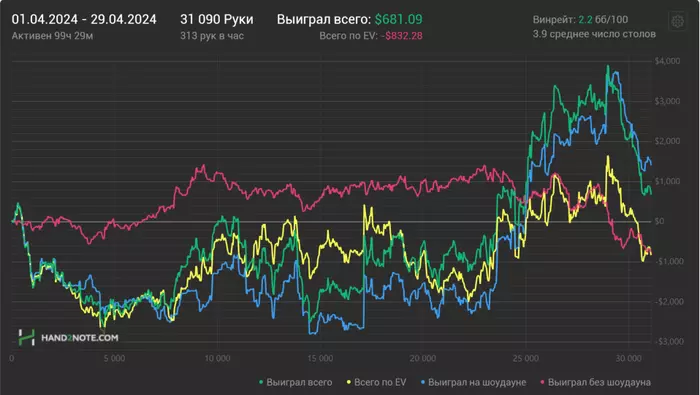Click the $3,000 y-axis label
Viewport: 700px width, 395px height.
[667, 101]
